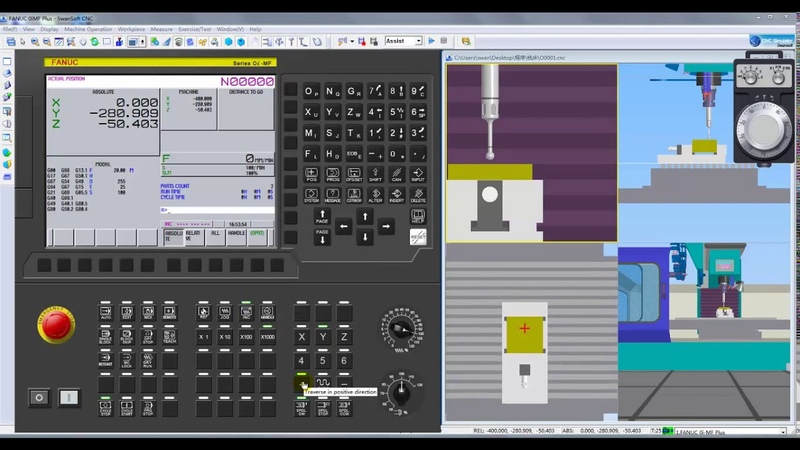Click the spindle speed override dial
800x450 pixels.
point(402,393)
